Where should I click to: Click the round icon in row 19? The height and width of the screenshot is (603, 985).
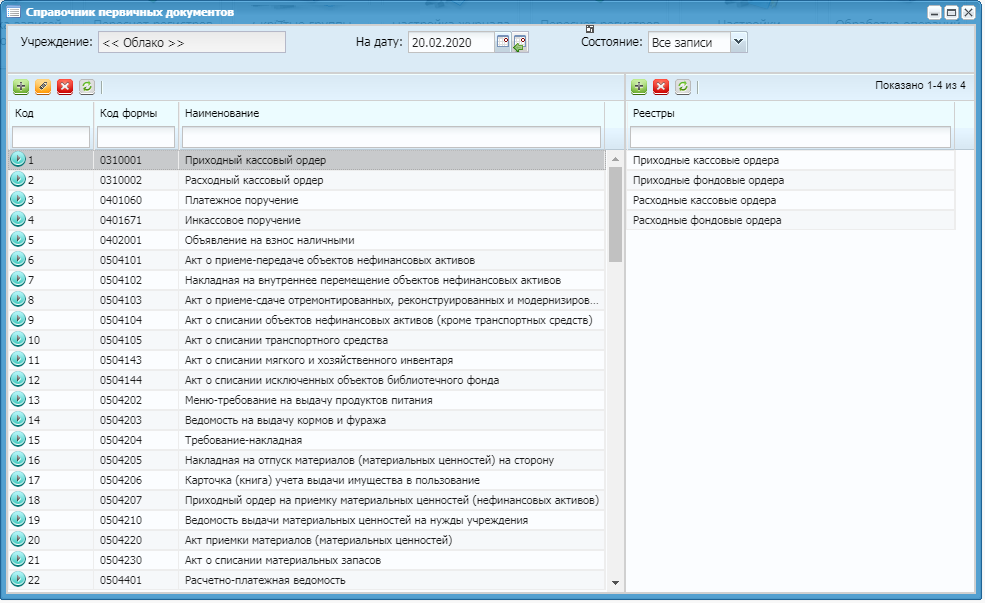[18, 519]
